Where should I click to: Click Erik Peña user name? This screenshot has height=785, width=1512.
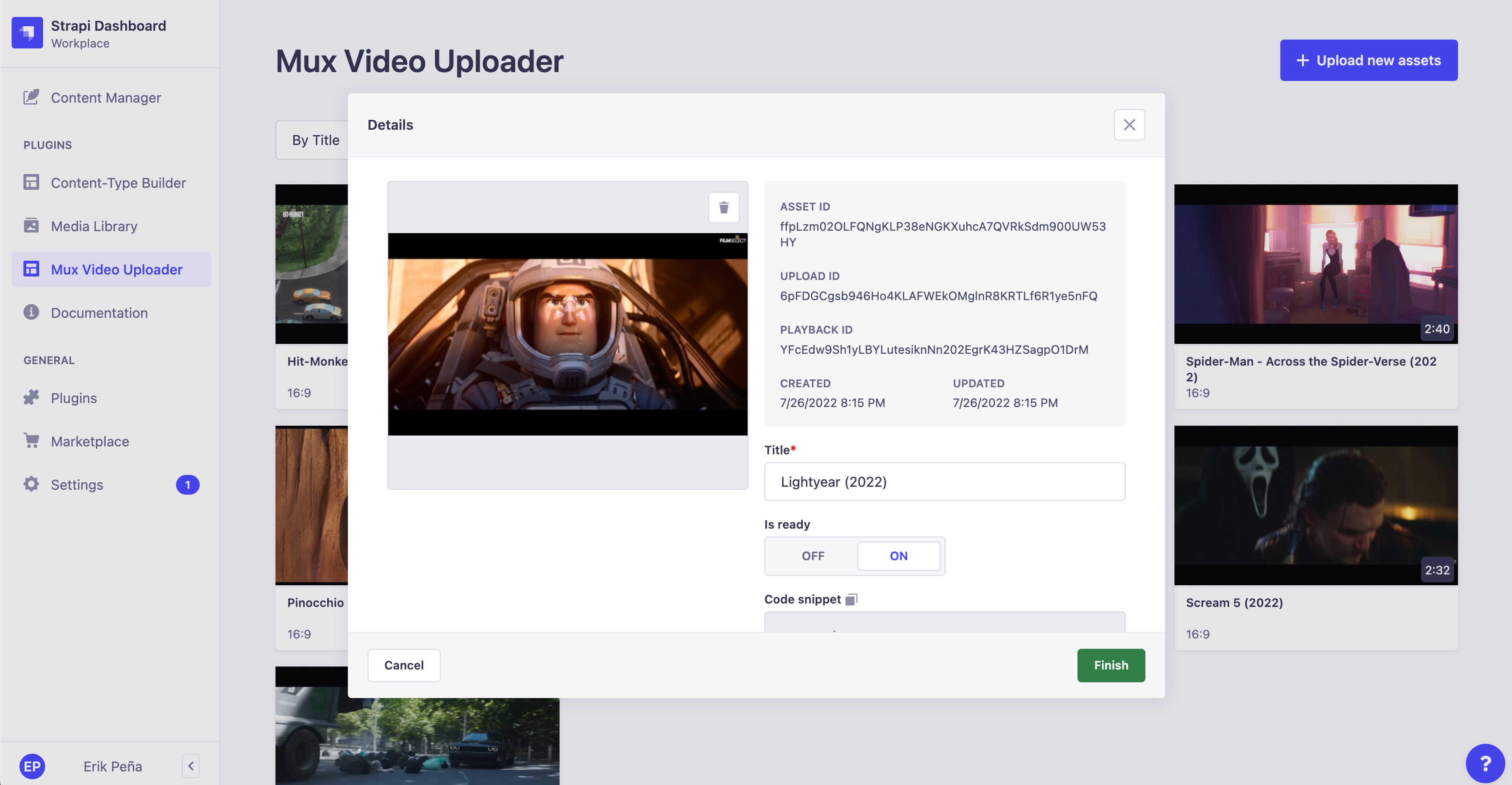coord(113,766)
